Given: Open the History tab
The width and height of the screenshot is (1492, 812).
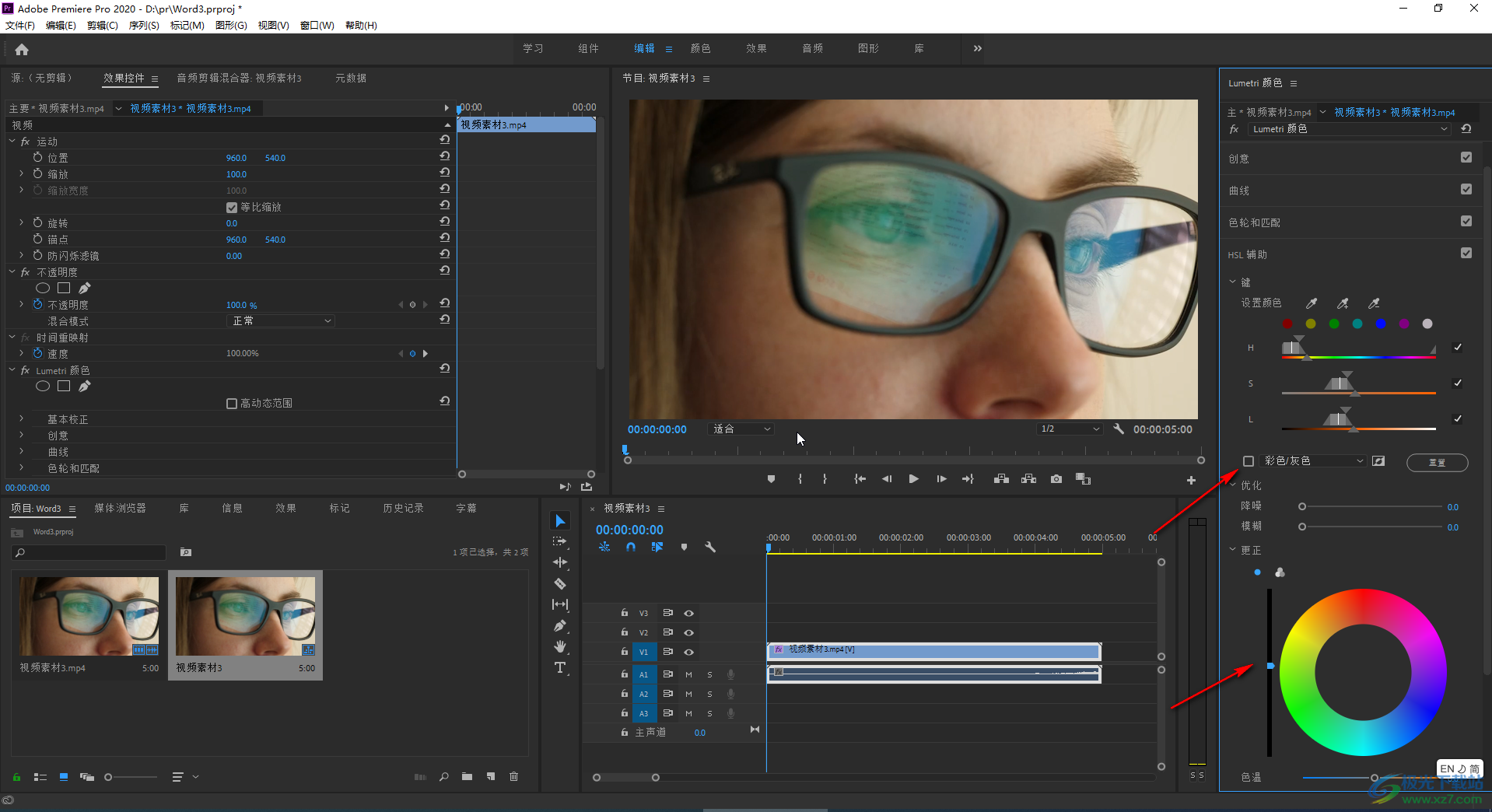Looking at the screenshot, I should (x=403, y=508).
